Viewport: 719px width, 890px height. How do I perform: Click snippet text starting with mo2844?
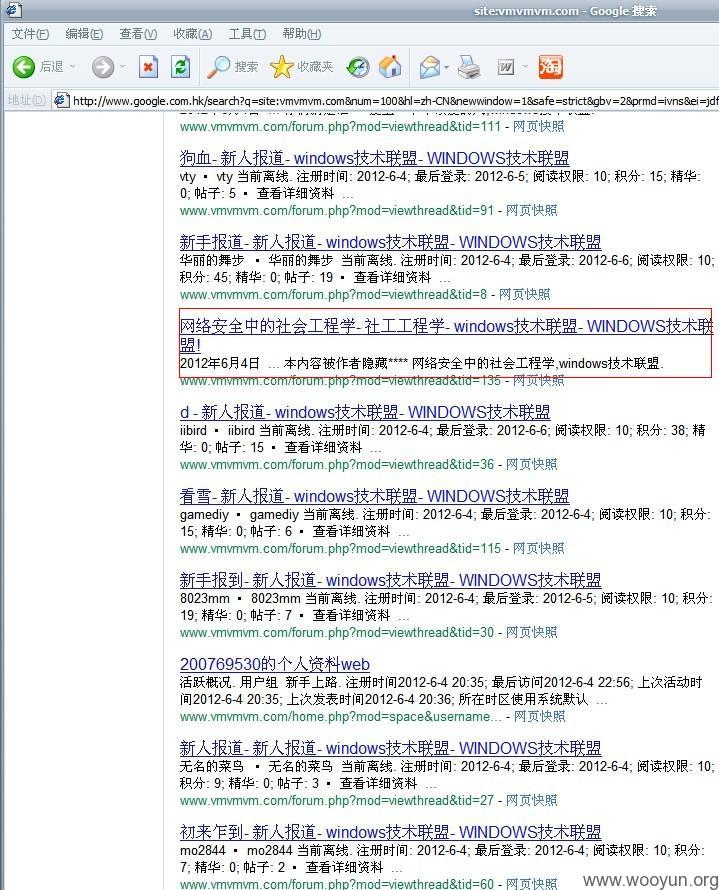442,859
